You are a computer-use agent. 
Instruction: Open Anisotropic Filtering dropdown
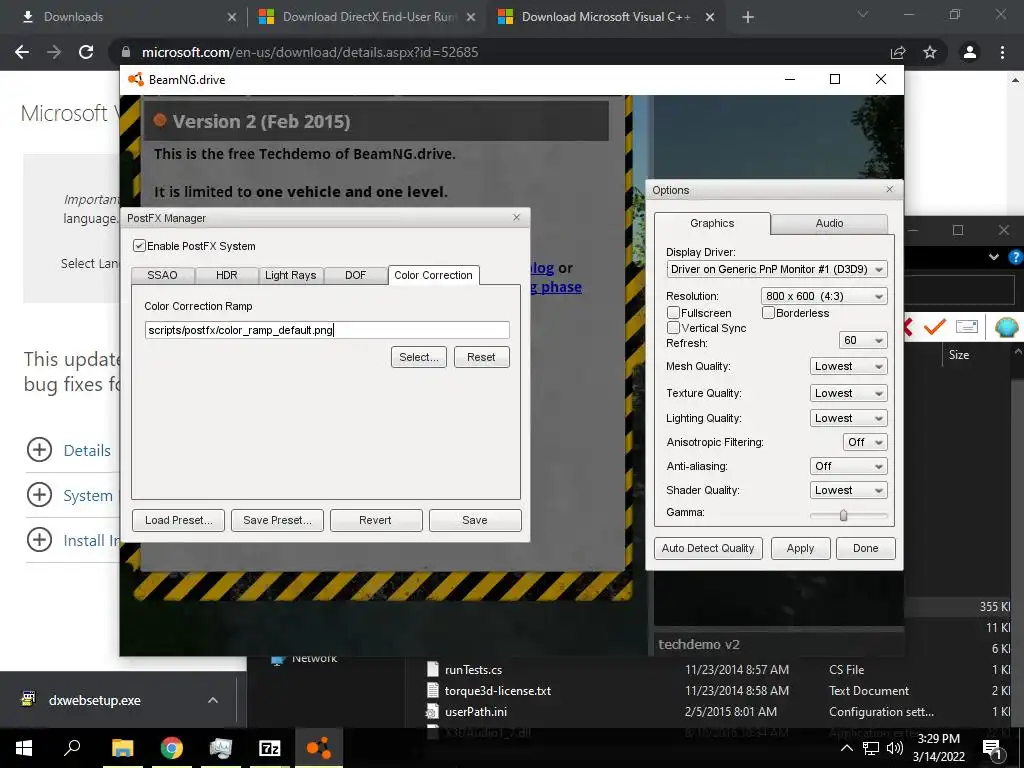865,442
